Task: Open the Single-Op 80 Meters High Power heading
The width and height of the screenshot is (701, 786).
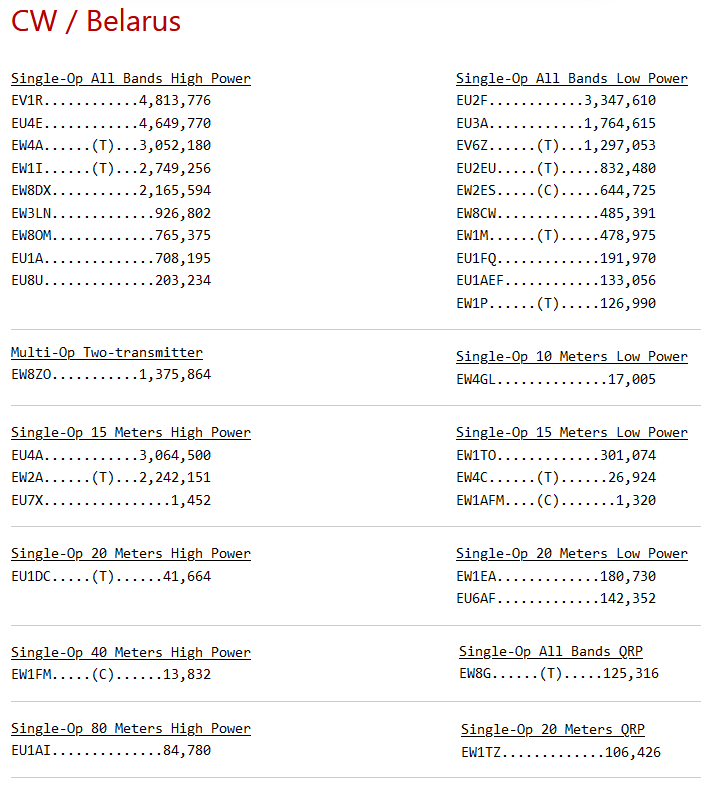Action: (130, 728)
